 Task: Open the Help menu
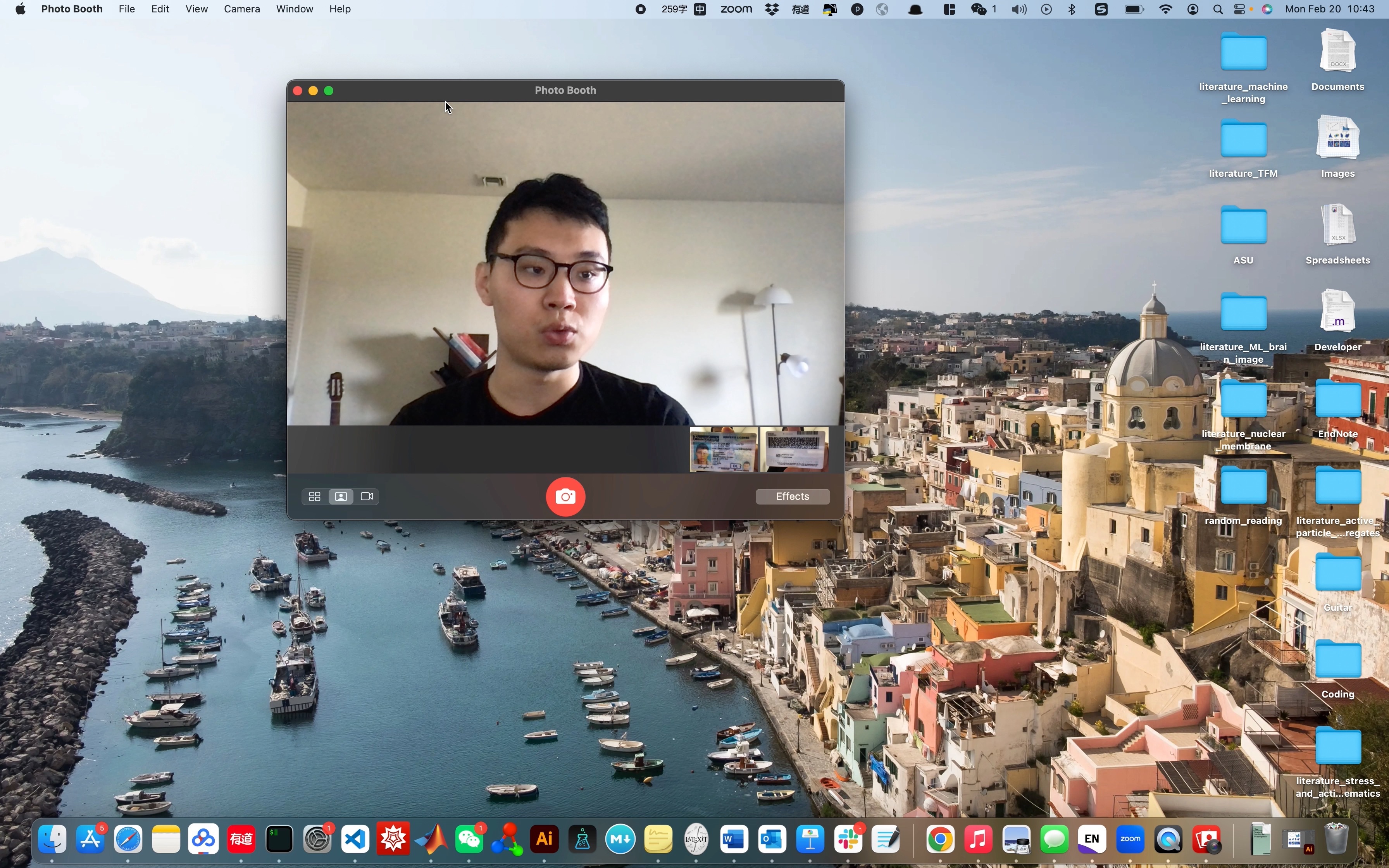[x=340, y=9]
